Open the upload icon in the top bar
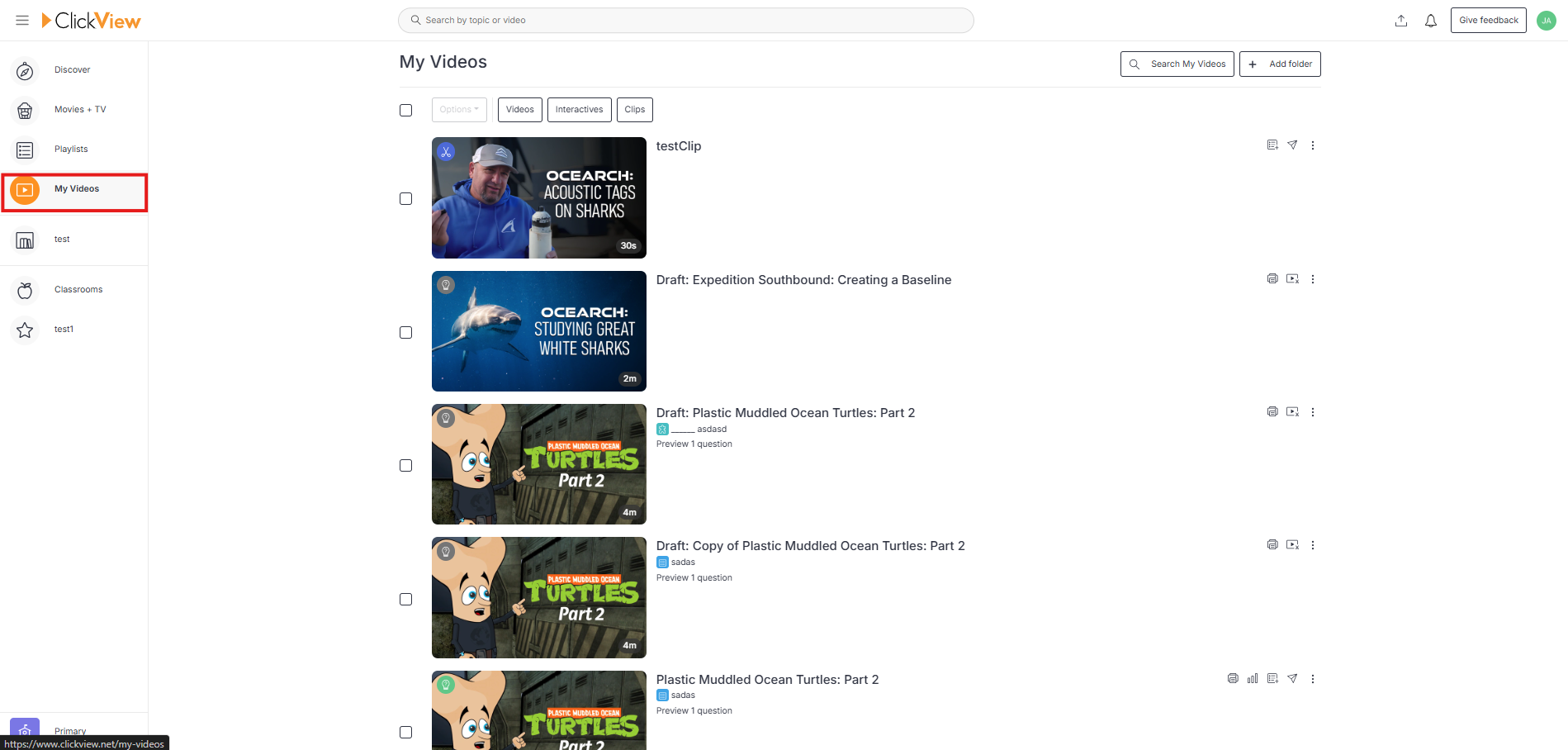 click(x=1400, y=20)
